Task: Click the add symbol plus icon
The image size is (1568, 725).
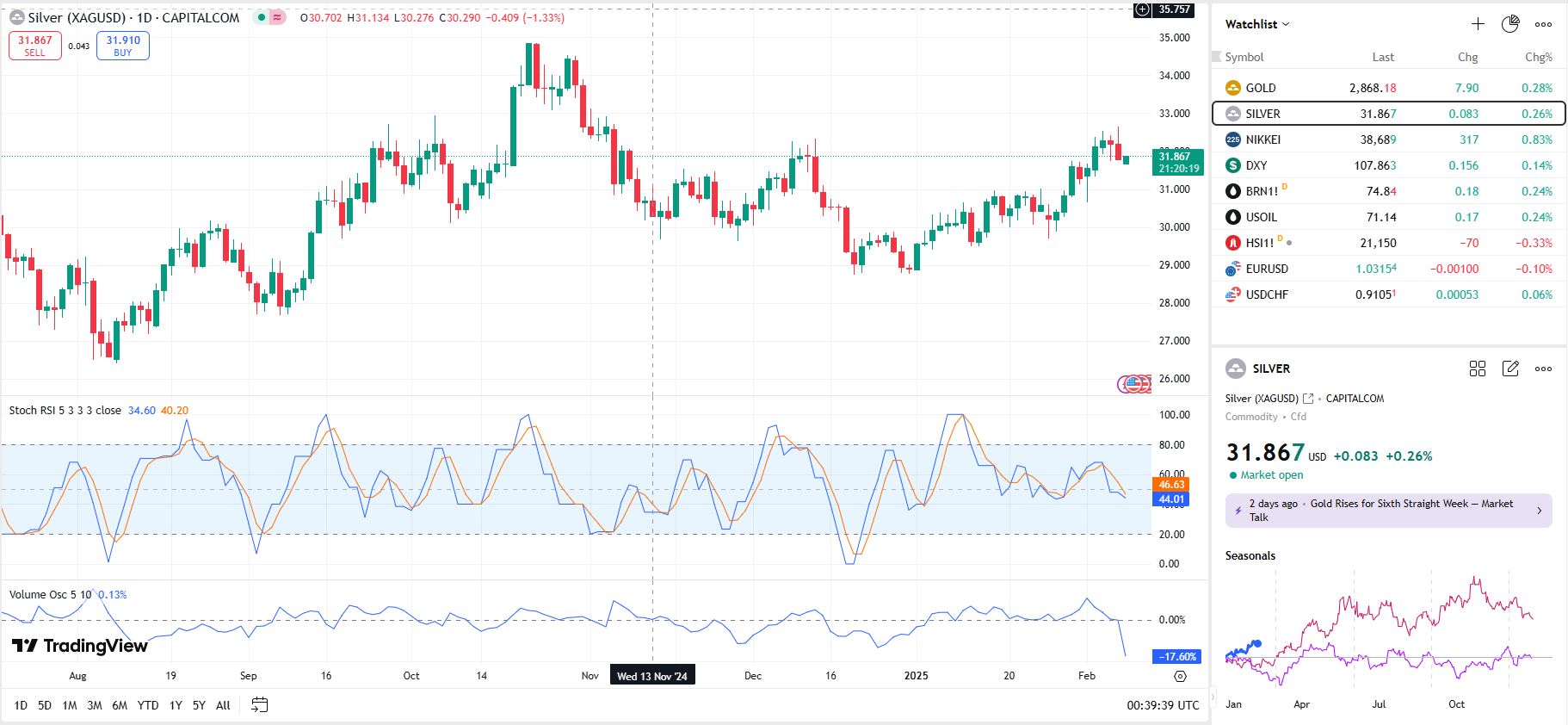Action: [x=1478, y=24]
